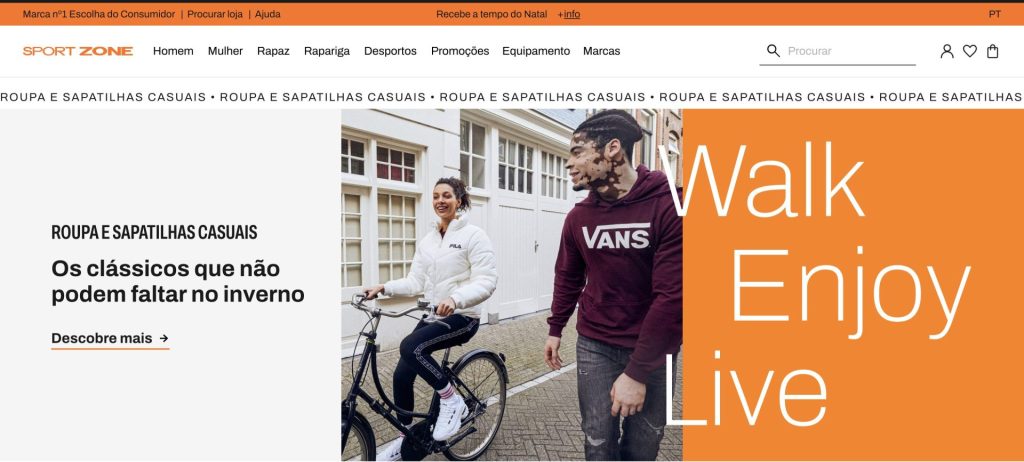The image size is (1024, 462).
Task: Click the arrow beside Descobre mais
Action: [x=164, y=338]
